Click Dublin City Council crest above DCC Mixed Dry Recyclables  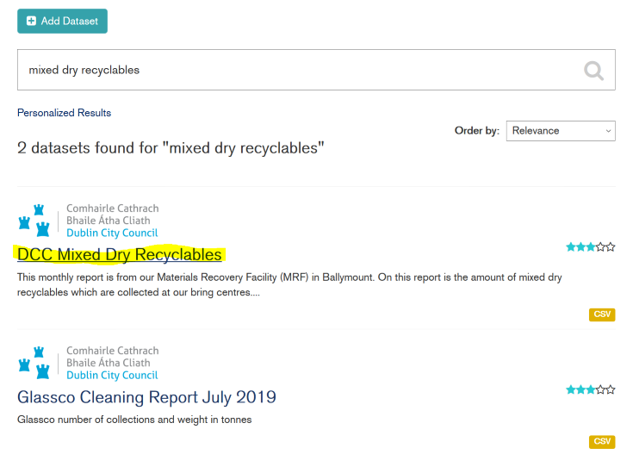coord(35,221)
